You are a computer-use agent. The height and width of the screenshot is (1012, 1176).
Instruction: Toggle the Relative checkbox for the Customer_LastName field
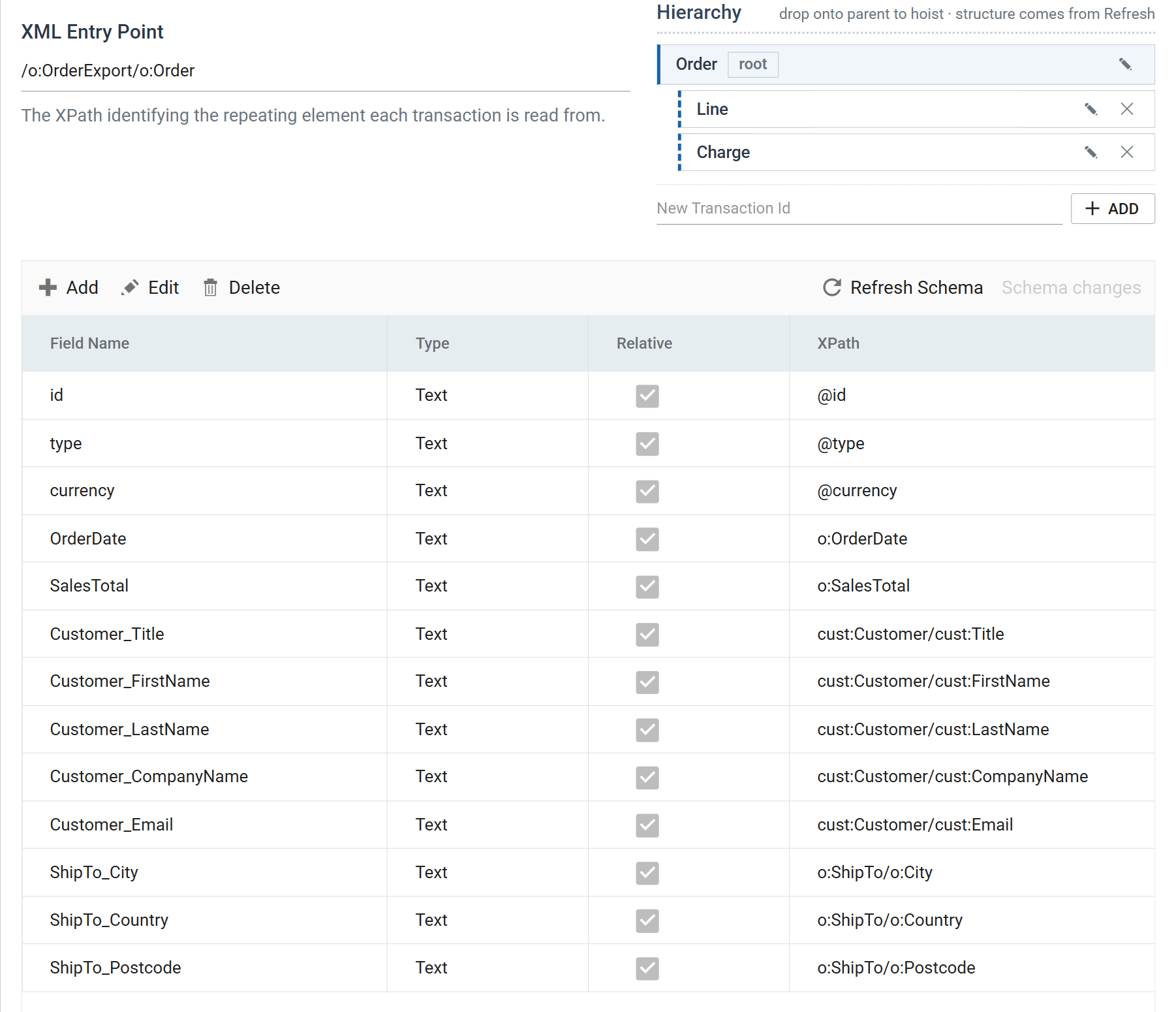[647, 730]
